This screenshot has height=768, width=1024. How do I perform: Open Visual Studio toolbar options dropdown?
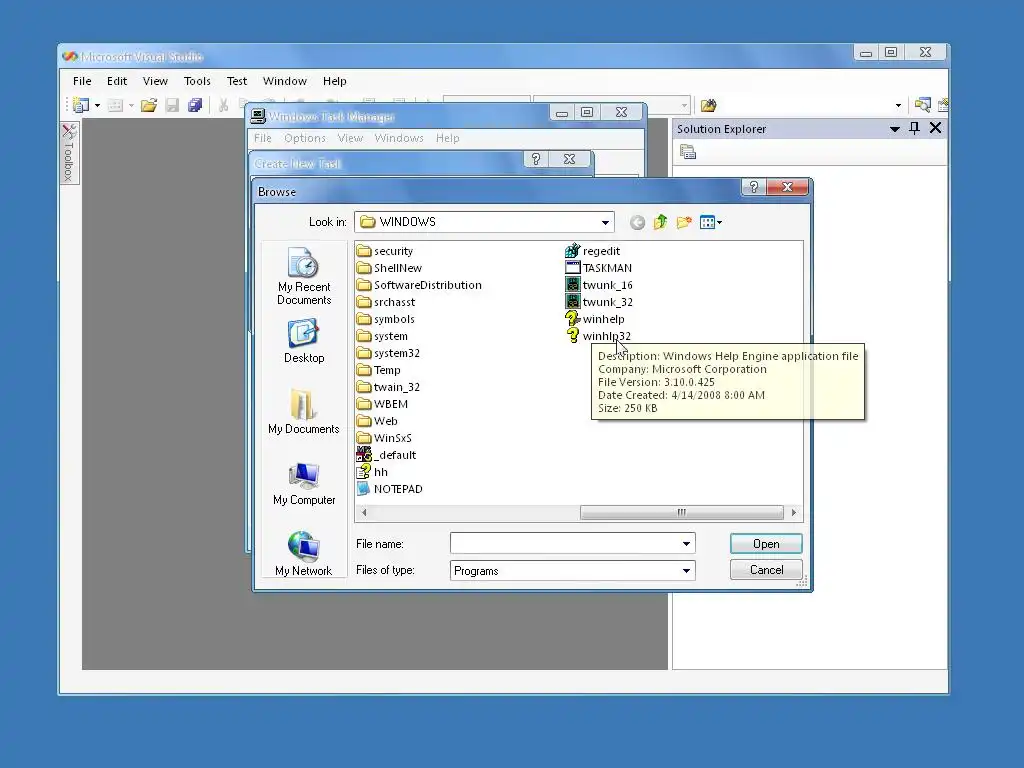pos(899,106)
